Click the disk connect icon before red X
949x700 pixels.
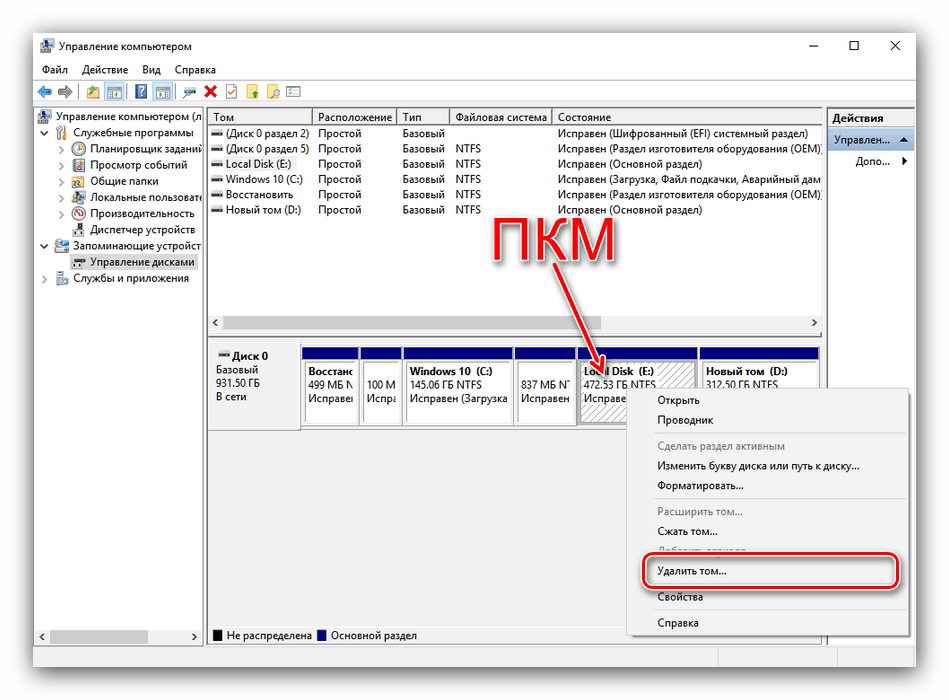tap(189, 92)
